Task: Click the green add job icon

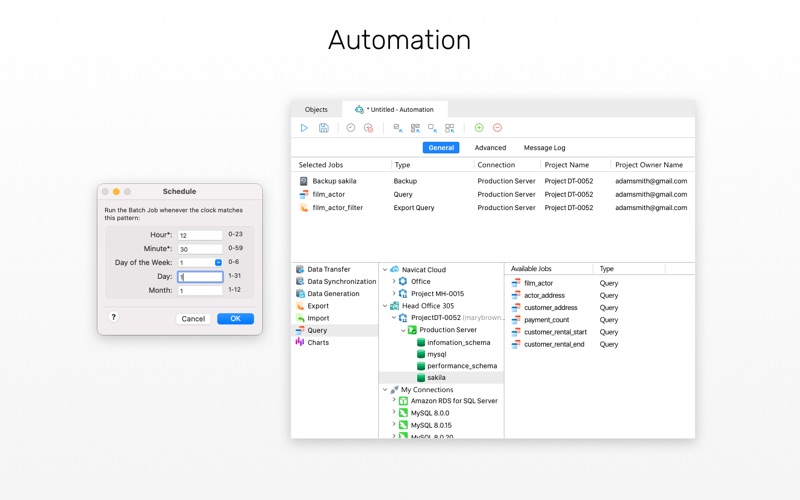Action: [479, 128]
